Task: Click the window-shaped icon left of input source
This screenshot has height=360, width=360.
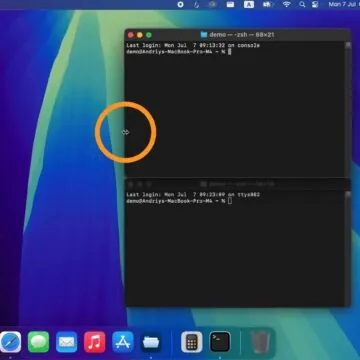Action: [x=230, y=4]
